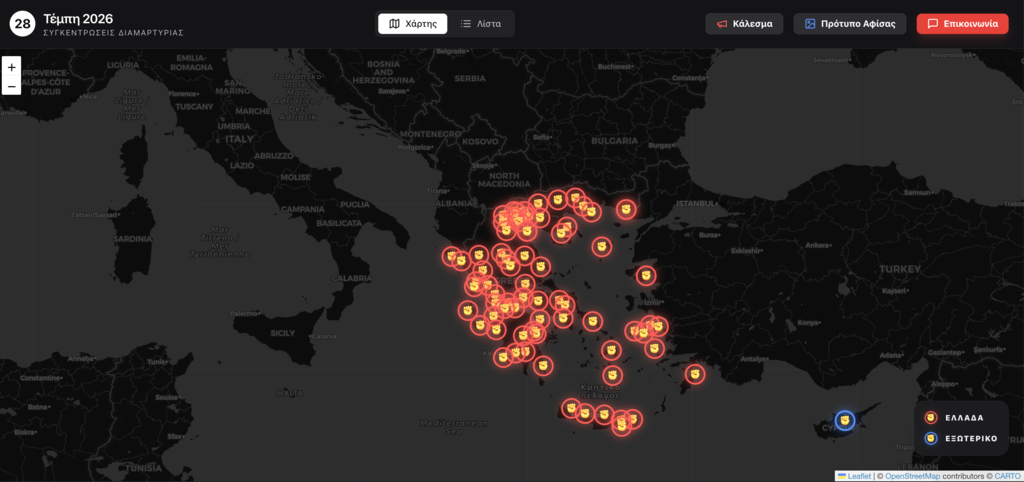Click the red marker on Lemnos island
Screen dimensions: 1024x482
click(x=601, y=246)
